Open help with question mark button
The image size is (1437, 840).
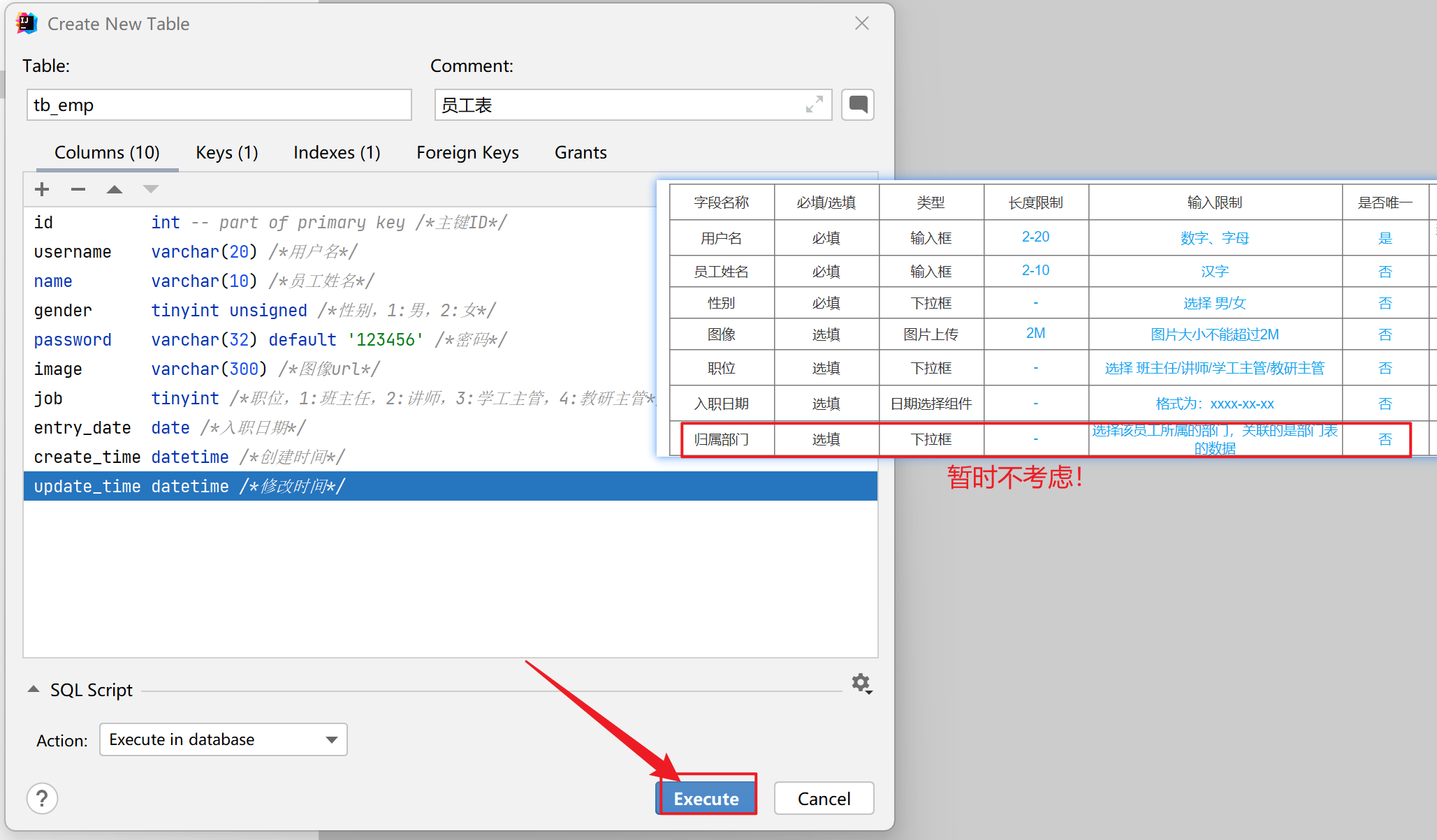[43, 798]
